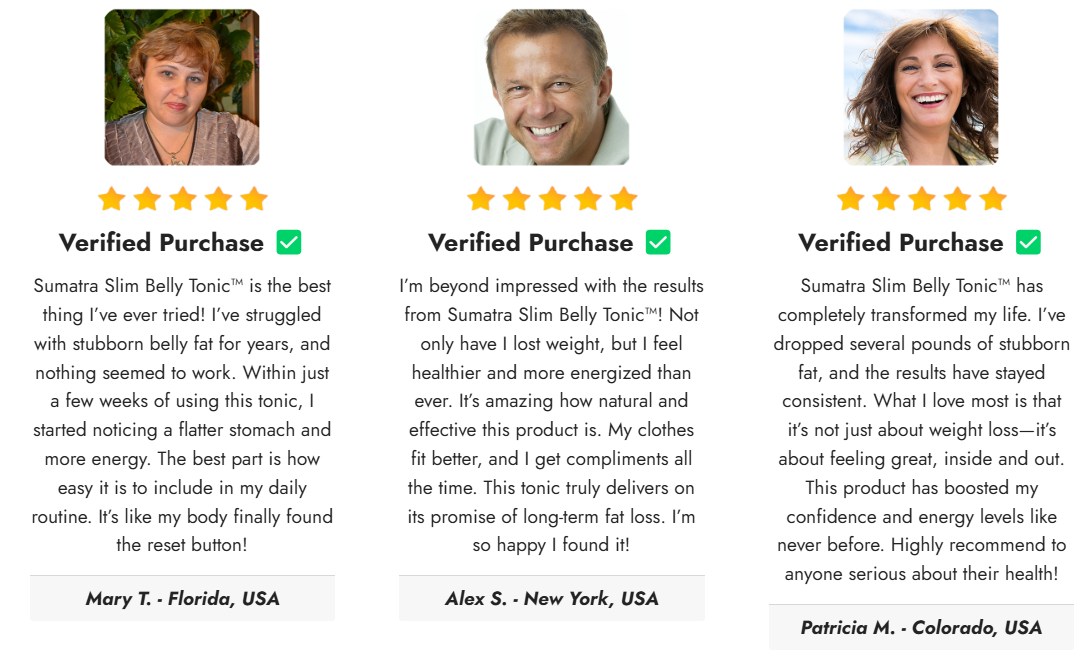Click first star in Patricia M.'s rating

(850, 199)
